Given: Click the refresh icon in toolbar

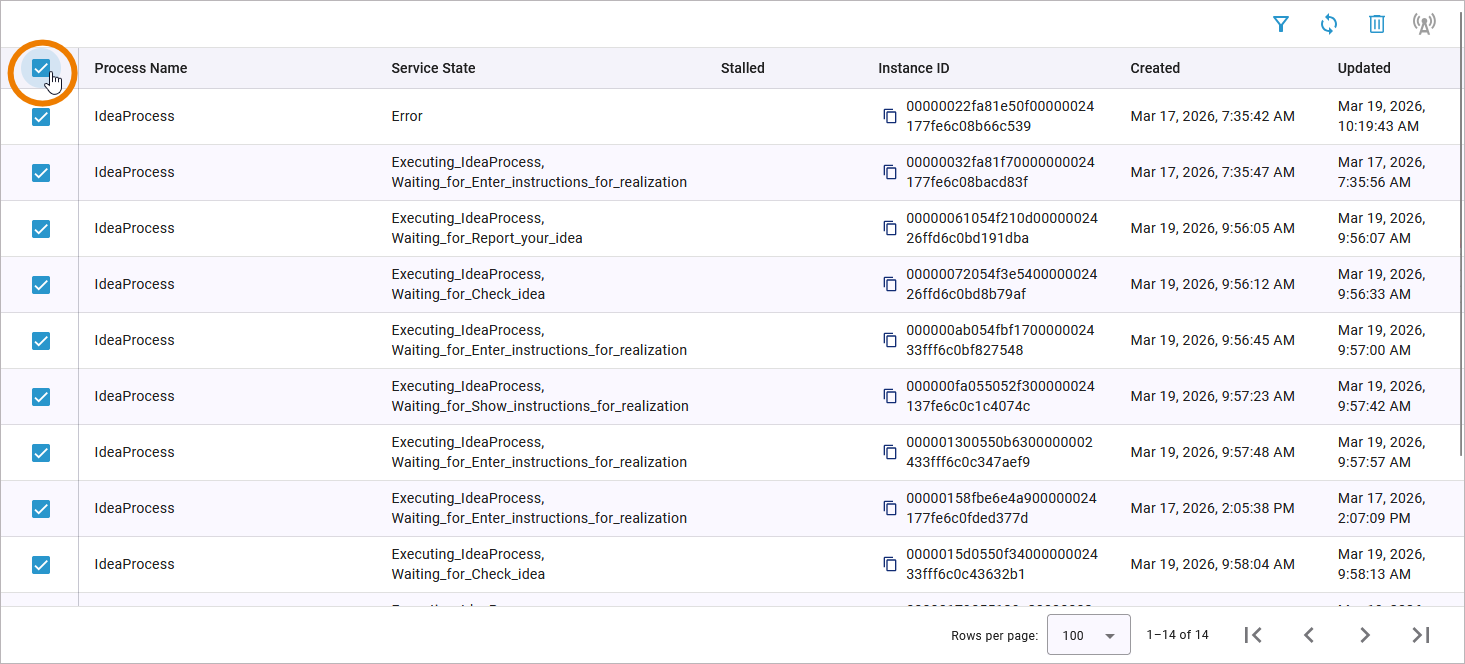Looking at the screenshot, I should click(1328, 24).
